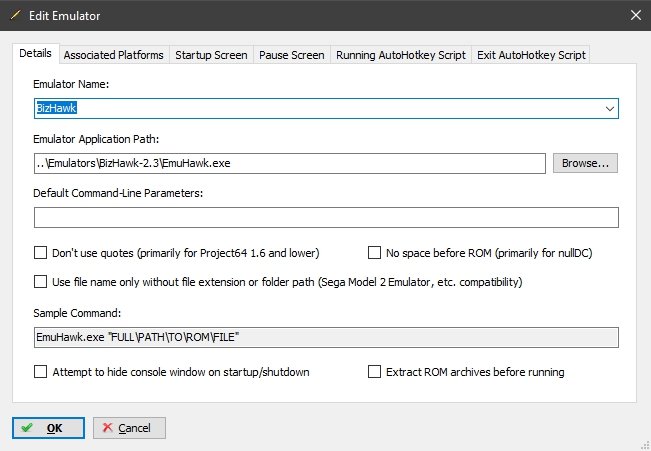Switch to the Details tab

pyautogui.click(x=35, y=53)
